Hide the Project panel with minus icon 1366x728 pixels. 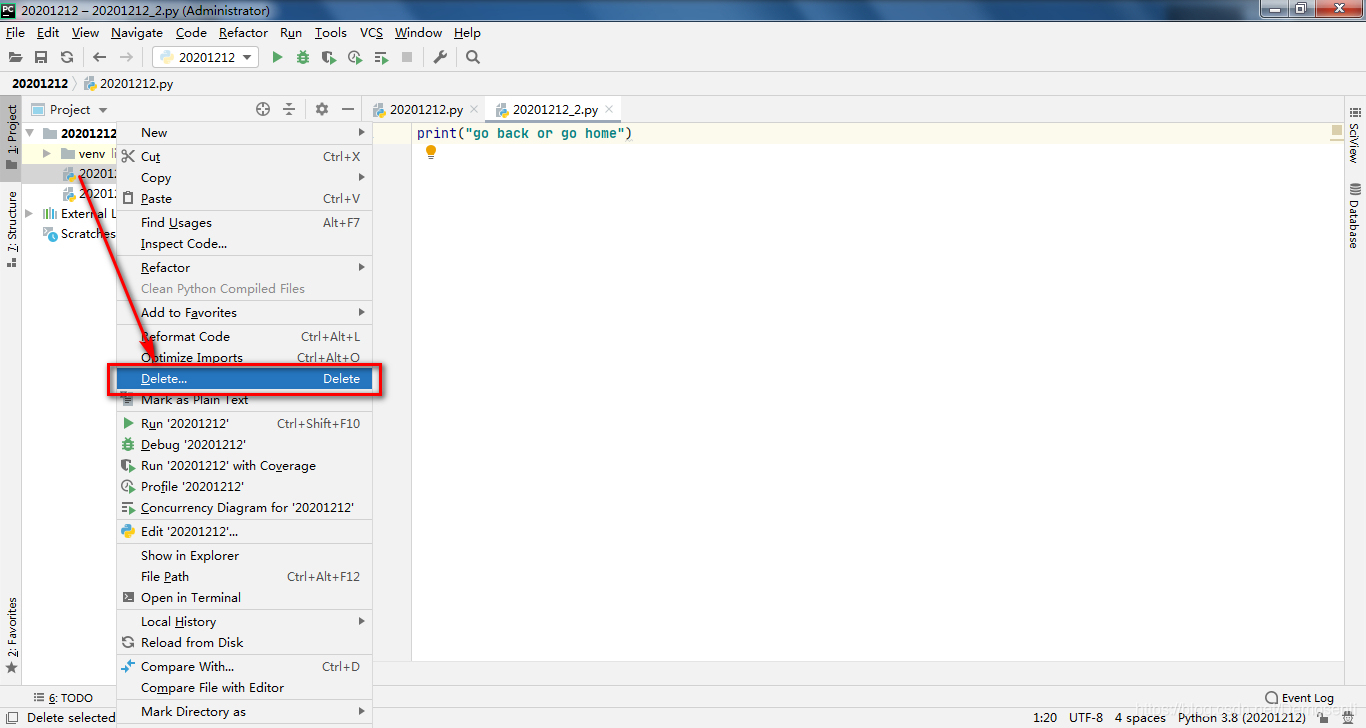[348, 110]
